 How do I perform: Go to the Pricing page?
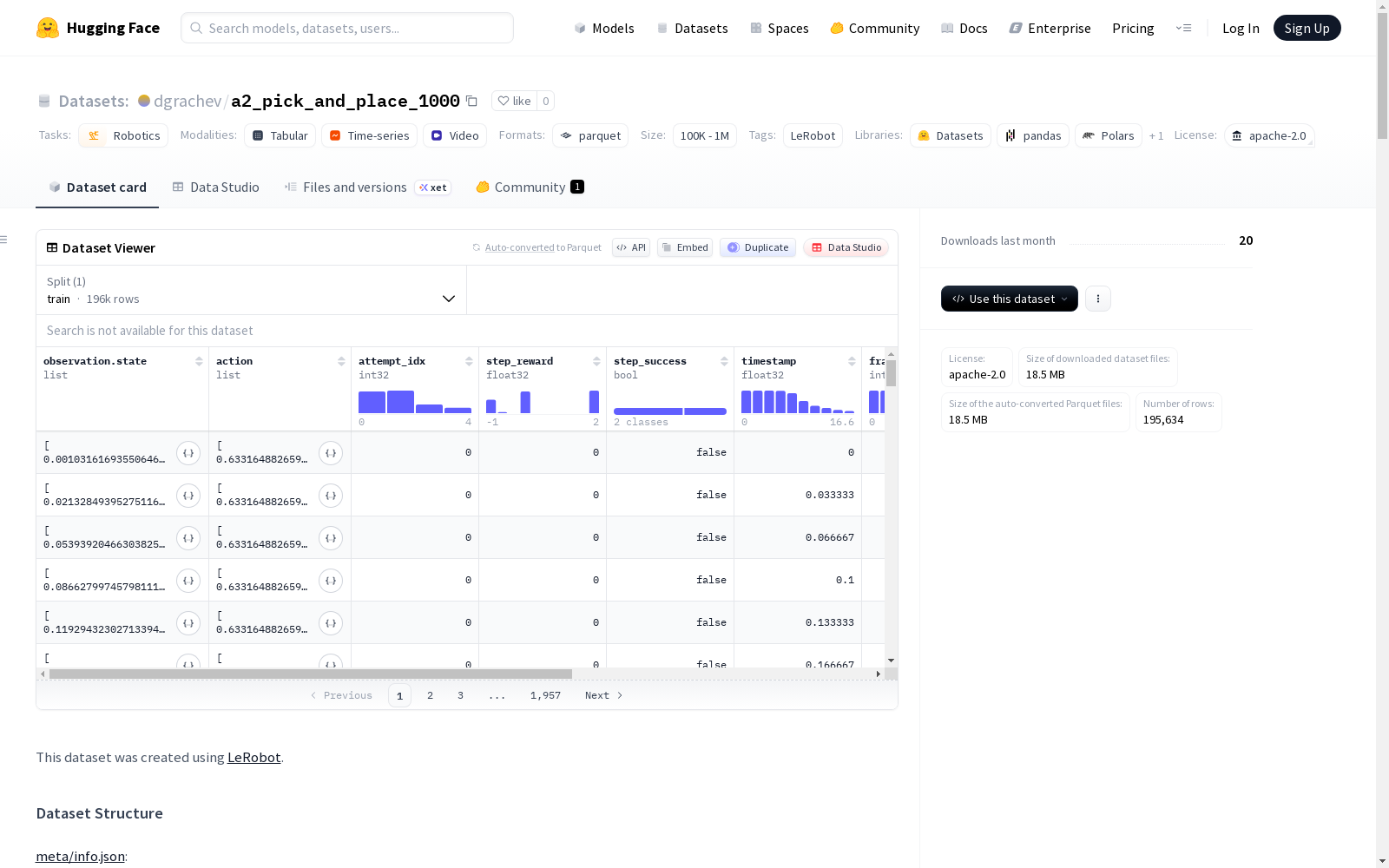click(x=1133, y=28)
